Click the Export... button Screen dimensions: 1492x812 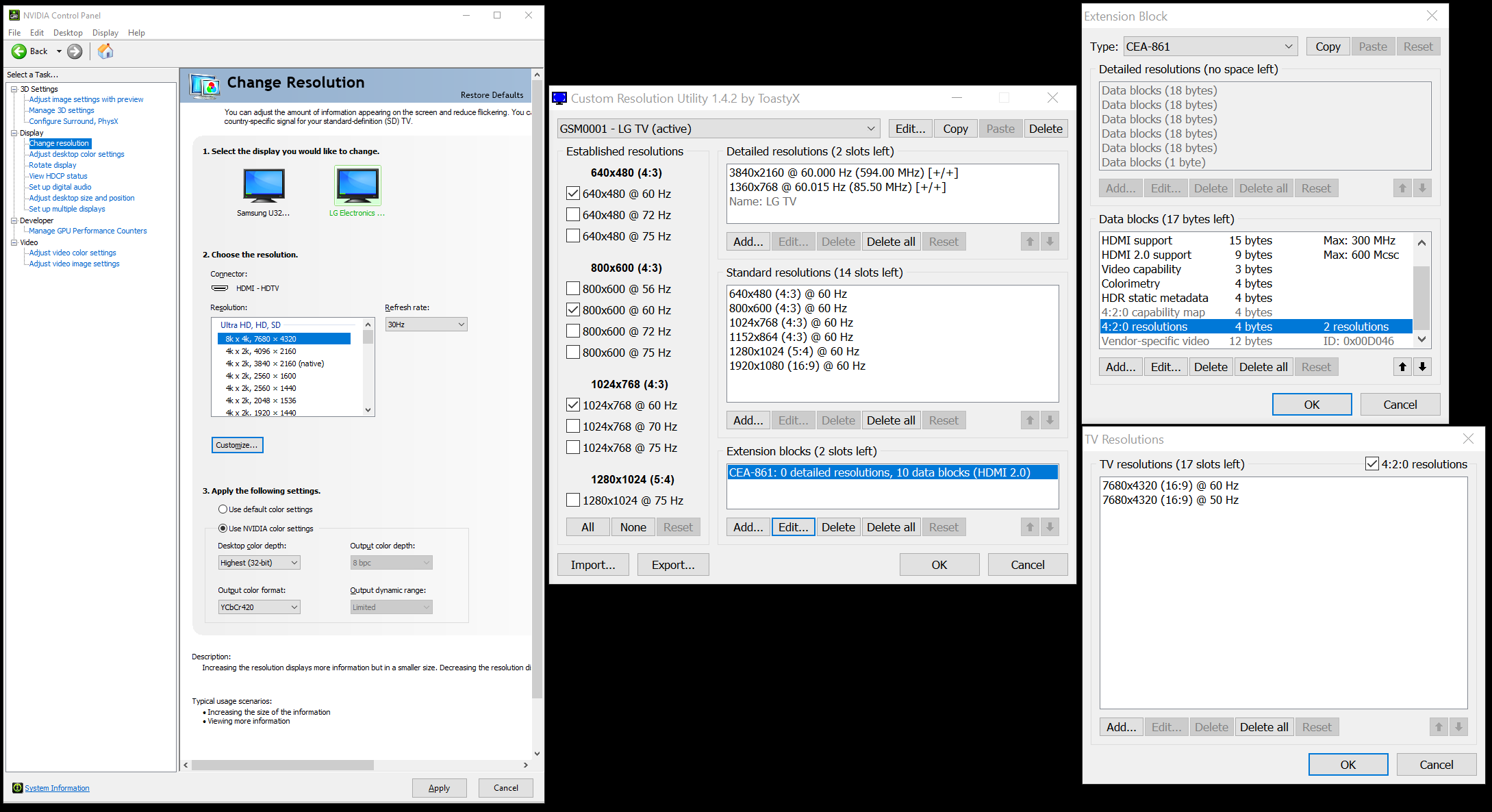pyautogui.click(x=672, y=565)
